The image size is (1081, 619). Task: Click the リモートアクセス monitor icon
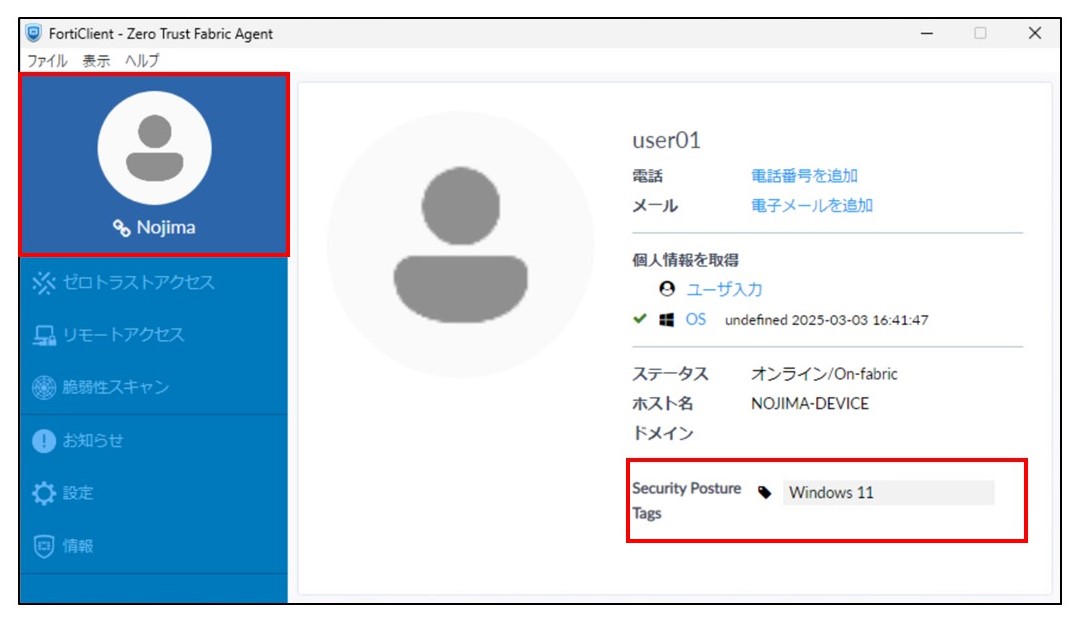click(x=44, y=335)
